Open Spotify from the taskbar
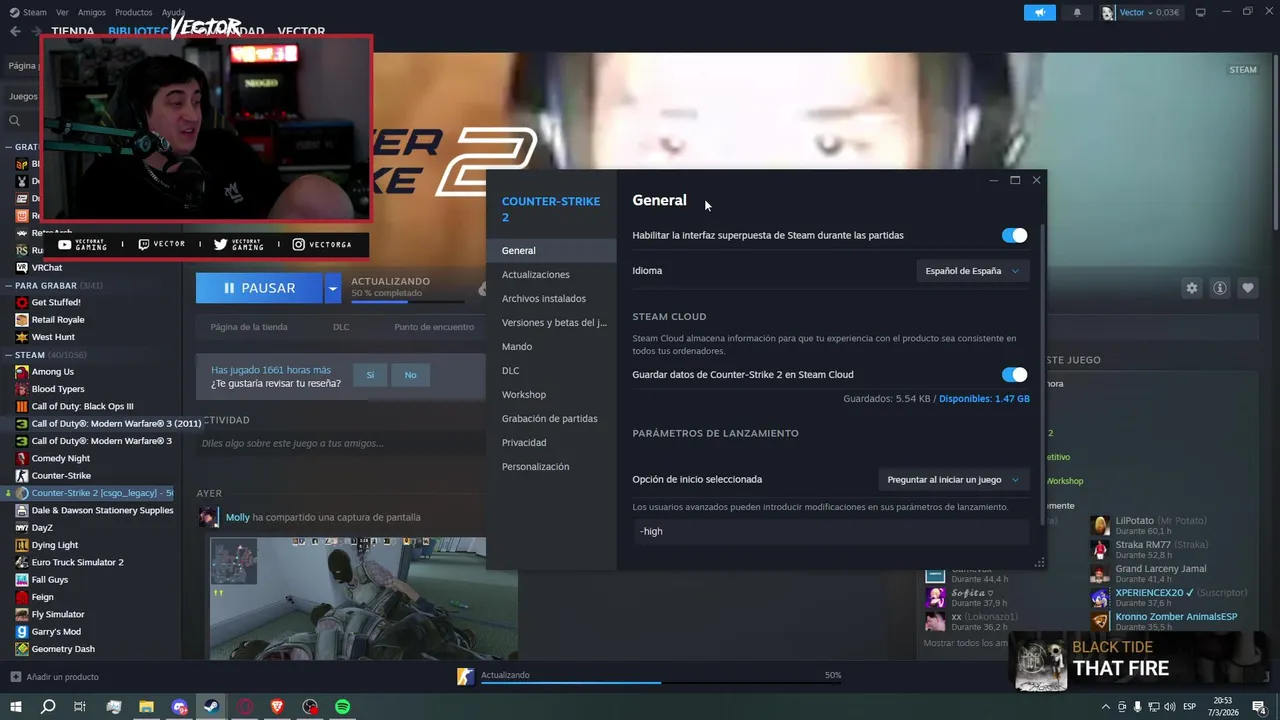The height and width of the screenshot is (720, 1280). tap(343, 707)
